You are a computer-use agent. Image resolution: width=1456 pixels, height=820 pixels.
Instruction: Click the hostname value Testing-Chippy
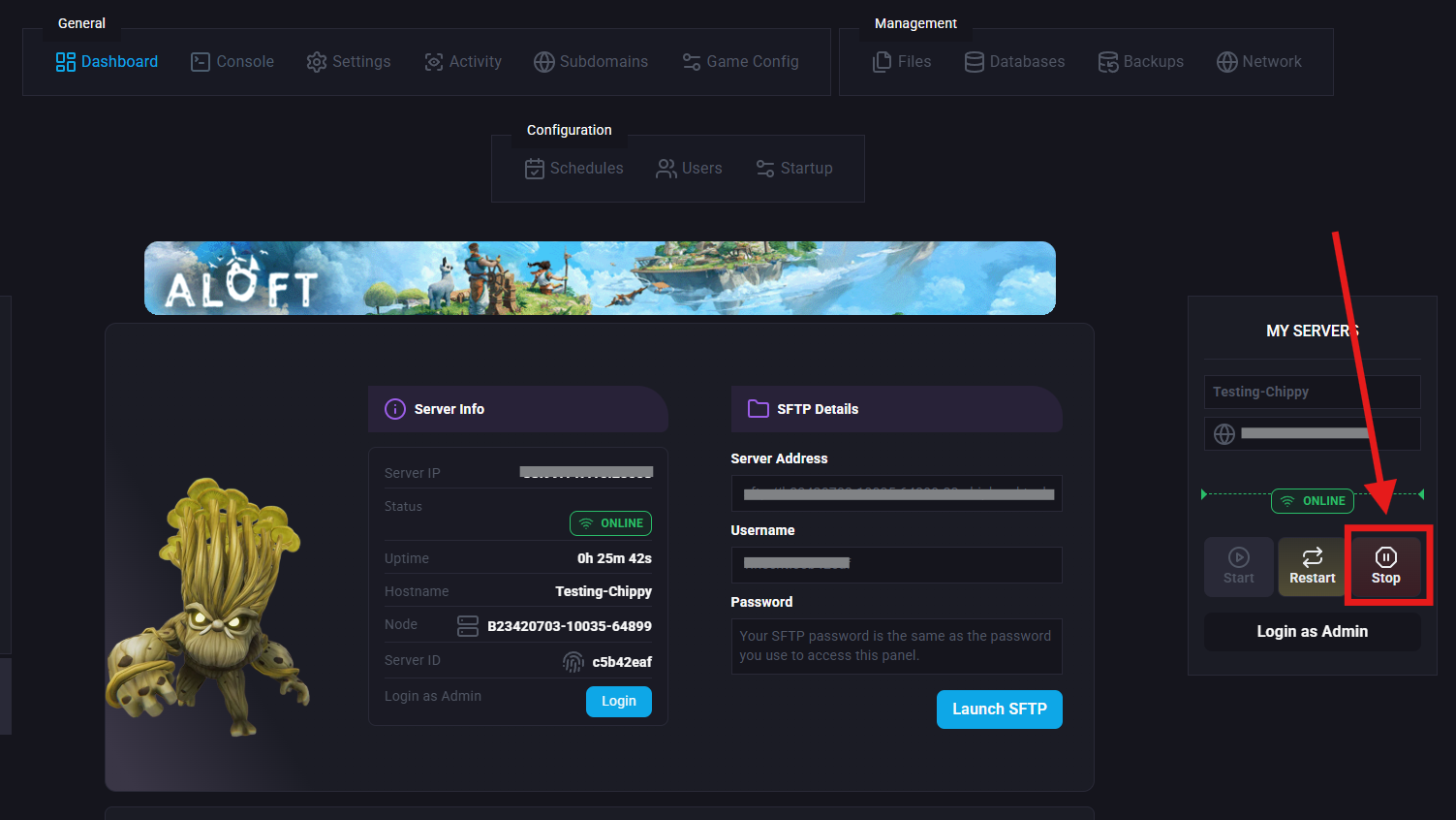[x=604, y=591]
